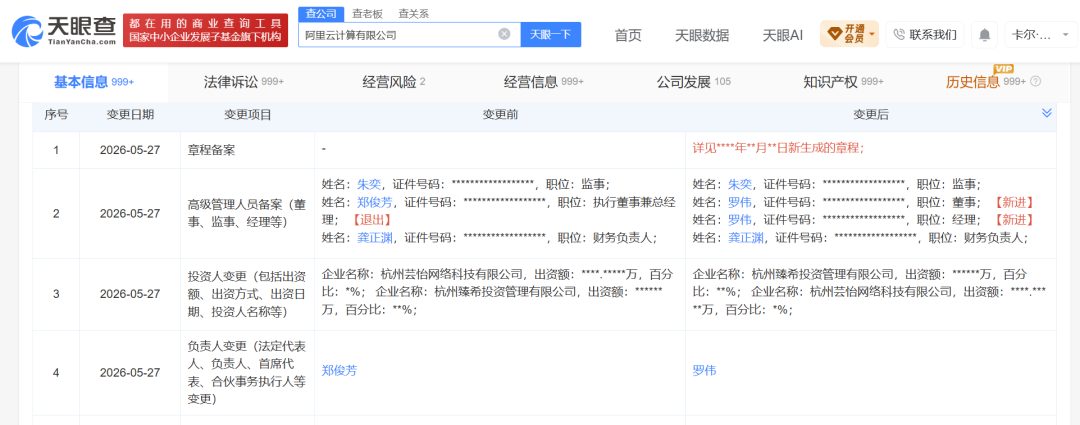Open 龚正渊 link in 变更前 column
The image size is (1080, 425).
pos(375,238)
